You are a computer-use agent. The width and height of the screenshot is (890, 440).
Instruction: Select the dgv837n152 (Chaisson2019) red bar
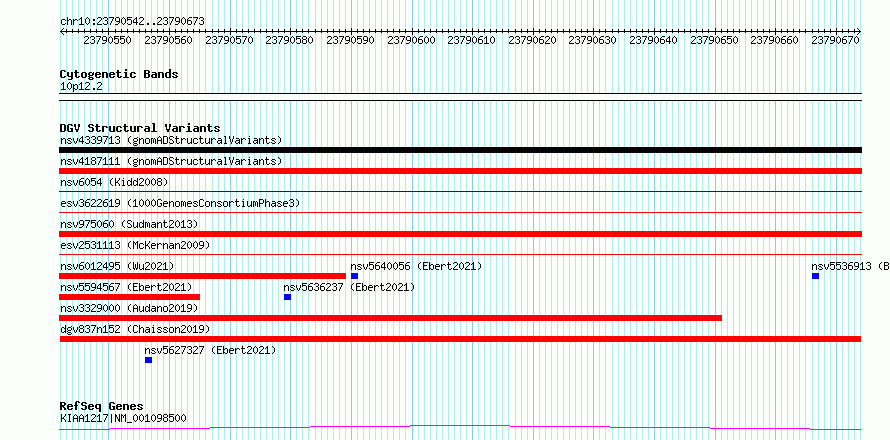click(x=460, y=339)
